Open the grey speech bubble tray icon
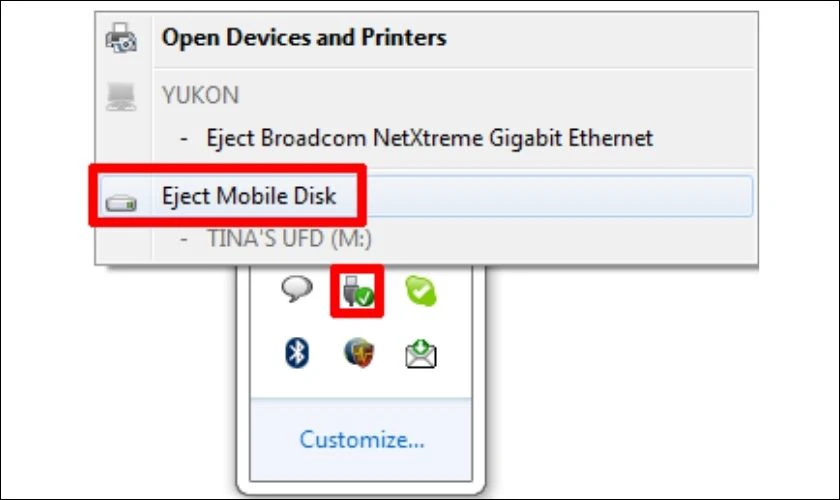The image size is (840, 500). pos(297,290)
